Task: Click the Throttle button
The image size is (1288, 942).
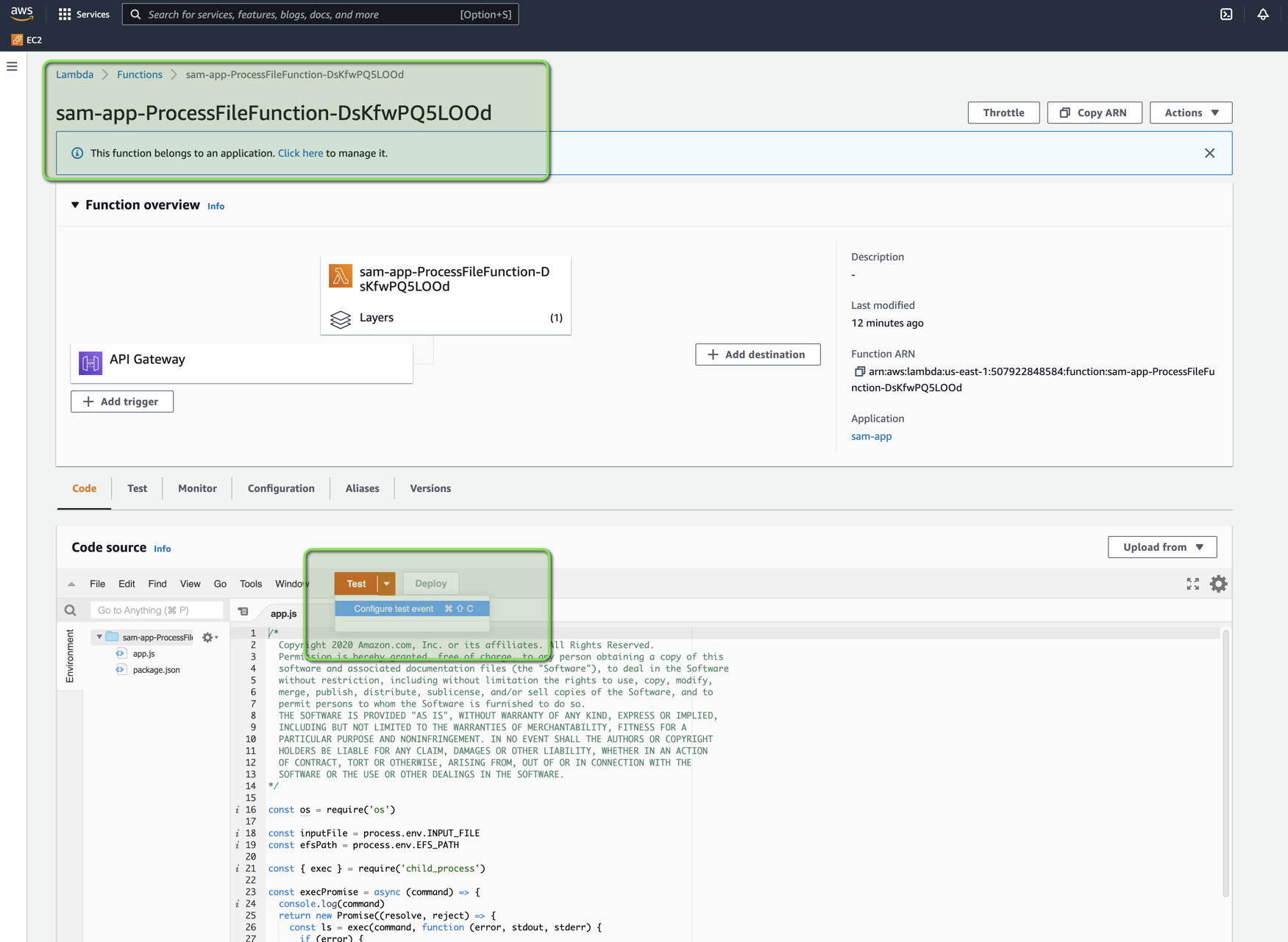Action: [1003, 113]
